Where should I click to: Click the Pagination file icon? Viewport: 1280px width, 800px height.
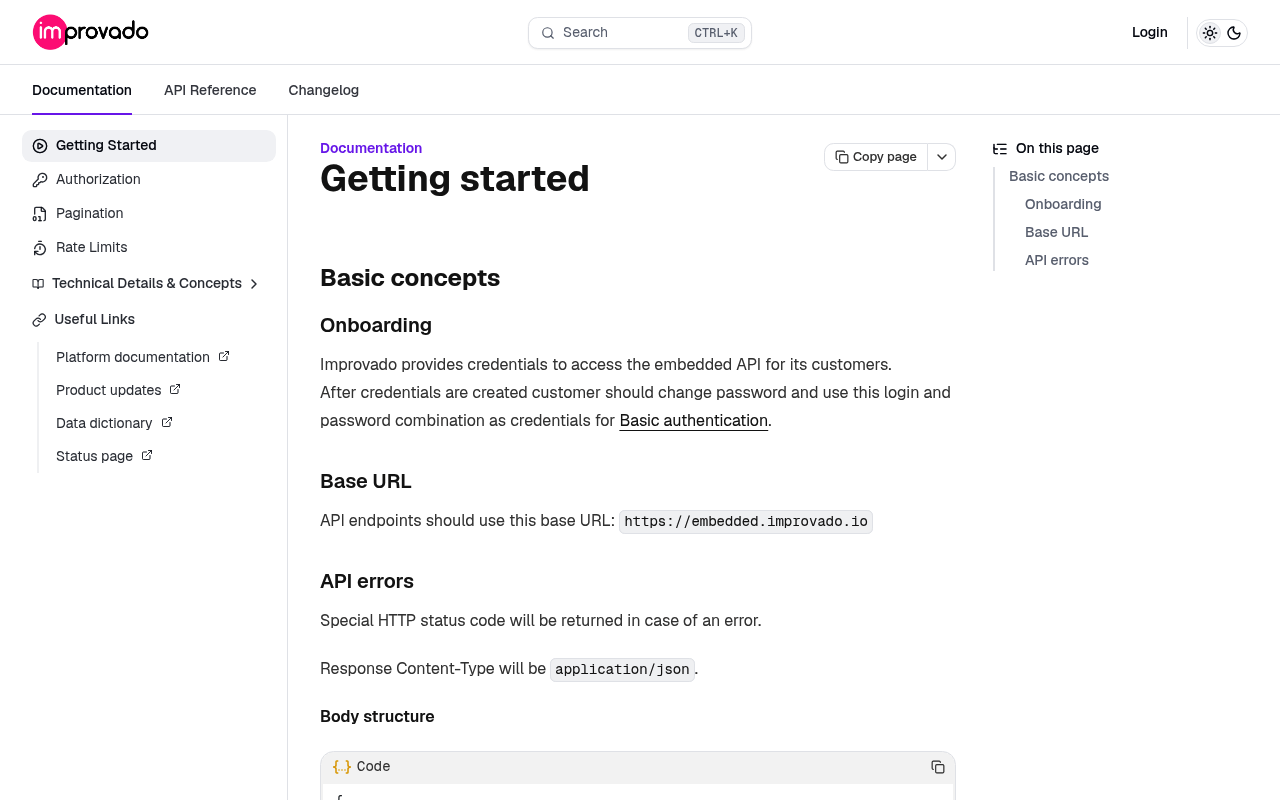(40, 214)
